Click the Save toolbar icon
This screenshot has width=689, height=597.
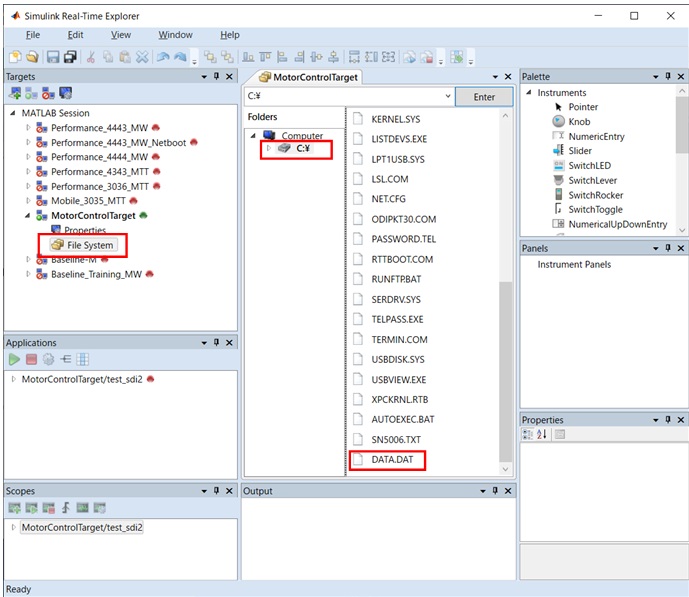click(x=53, y=57)
